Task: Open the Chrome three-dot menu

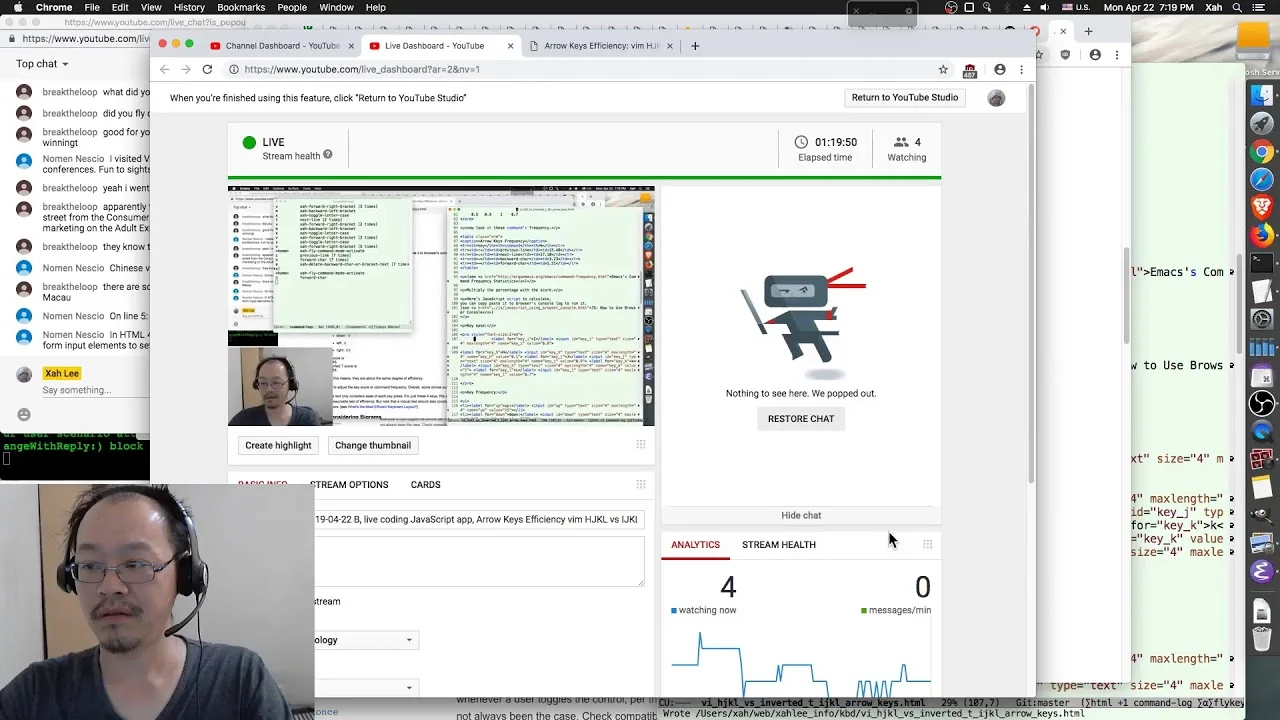Action: coord(1021,69)
